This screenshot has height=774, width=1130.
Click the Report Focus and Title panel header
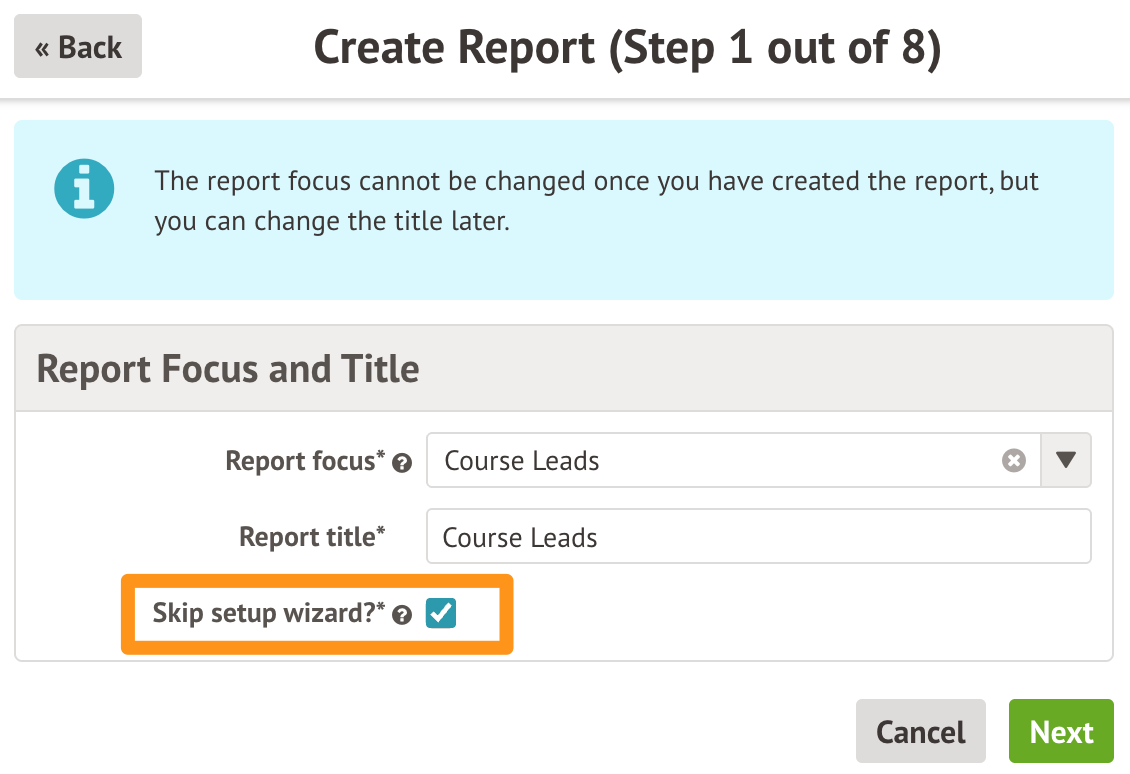pos(228,369)
